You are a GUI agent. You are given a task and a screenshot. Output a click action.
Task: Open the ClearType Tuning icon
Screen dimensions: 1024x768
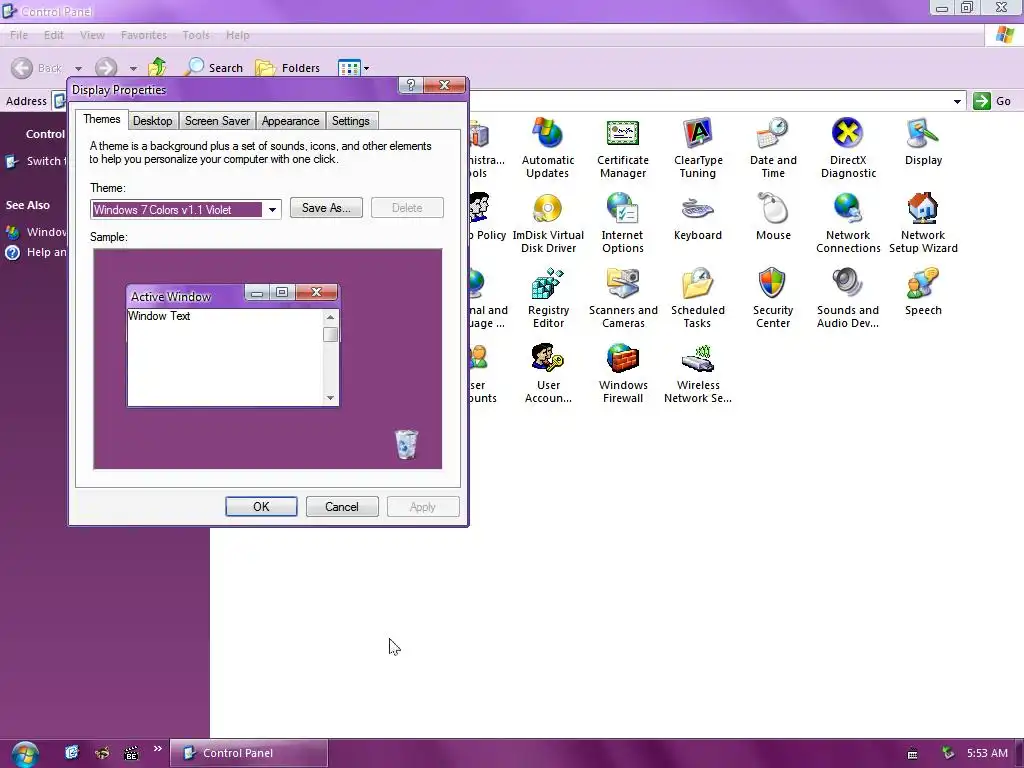[697, 148]
